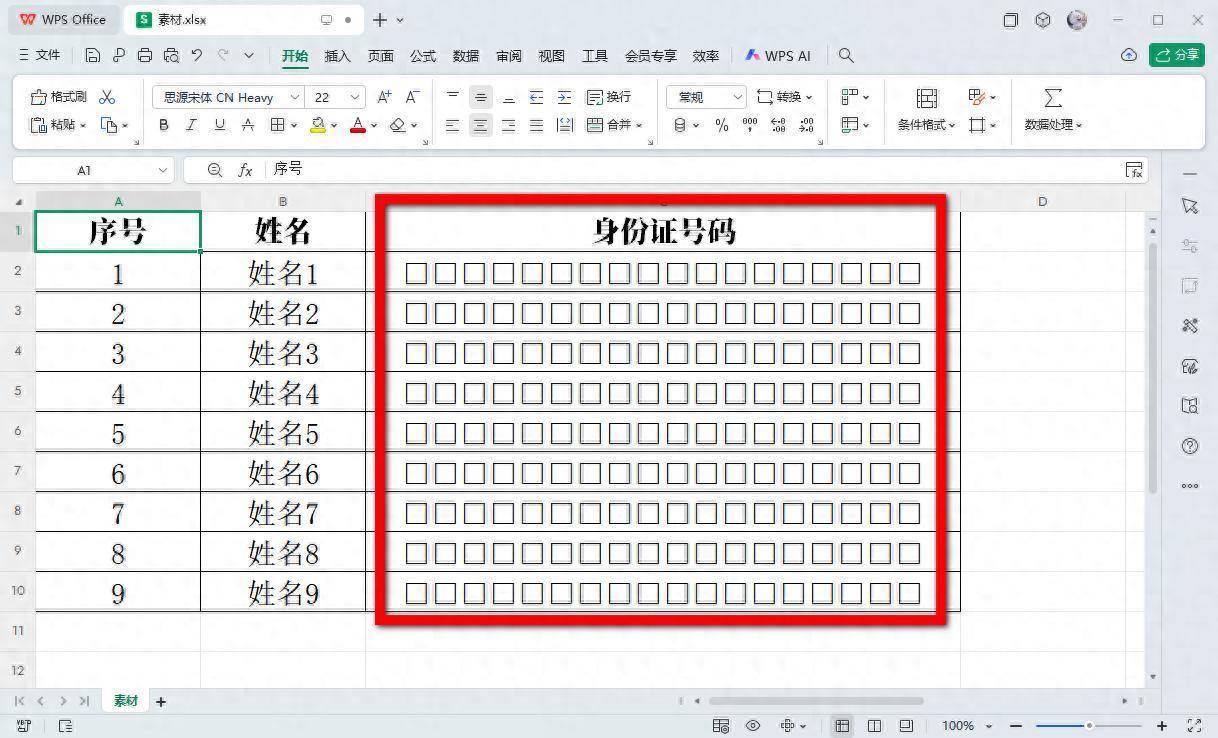
Task: Expand the font name dropdown
Action: pyautogui.click(x=294, y=97)
